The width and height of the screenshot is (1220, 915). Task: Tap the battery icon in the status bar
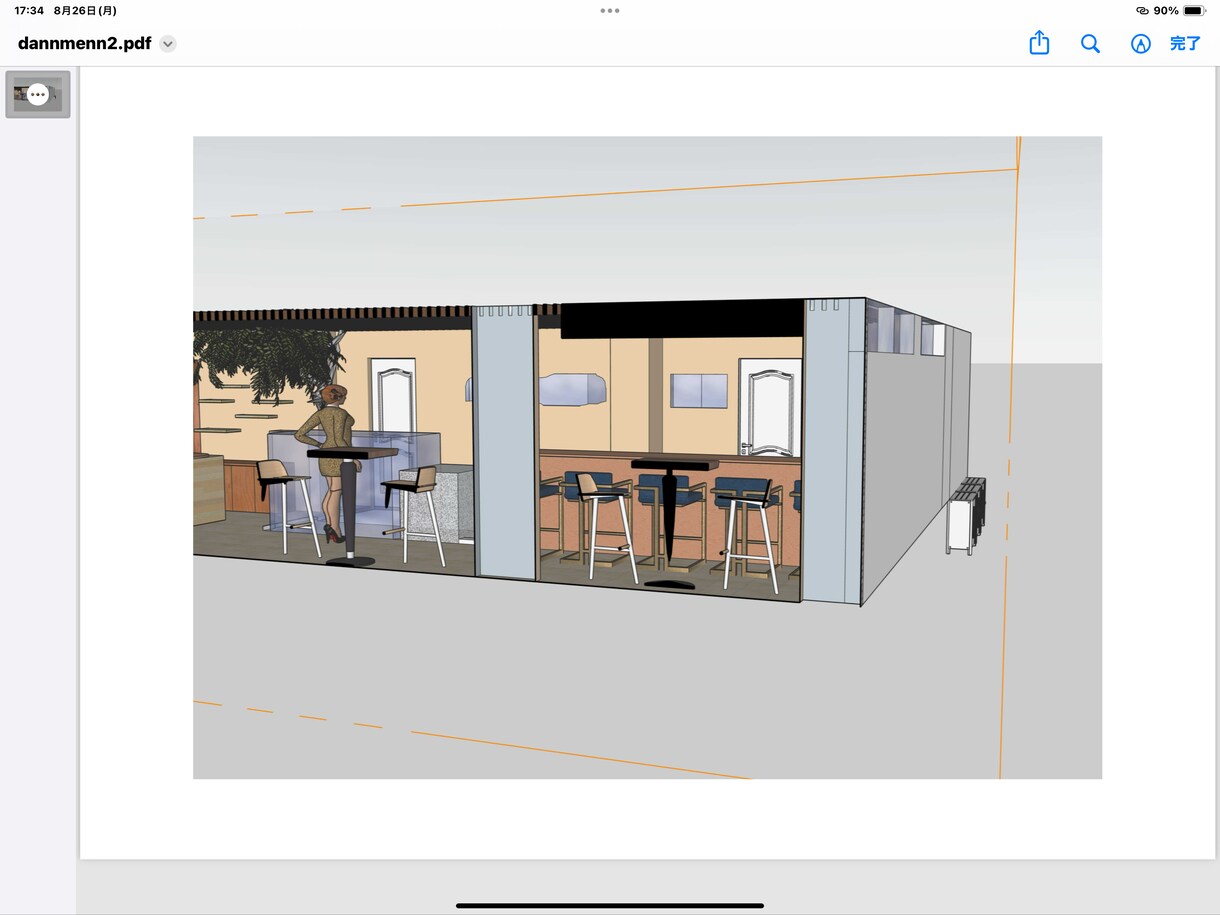1194,10
